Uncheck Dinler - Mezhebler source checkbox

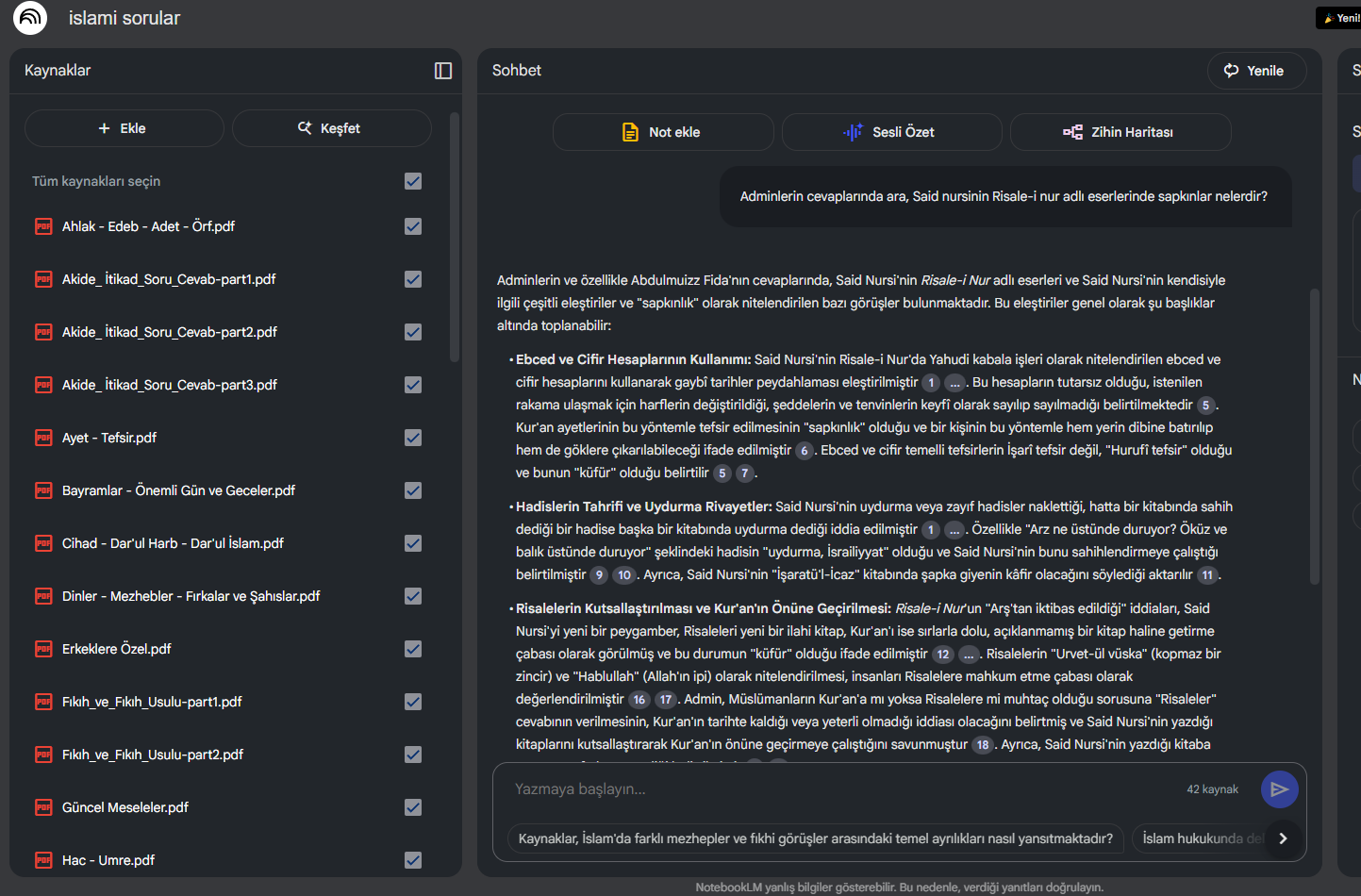point(413,596)
